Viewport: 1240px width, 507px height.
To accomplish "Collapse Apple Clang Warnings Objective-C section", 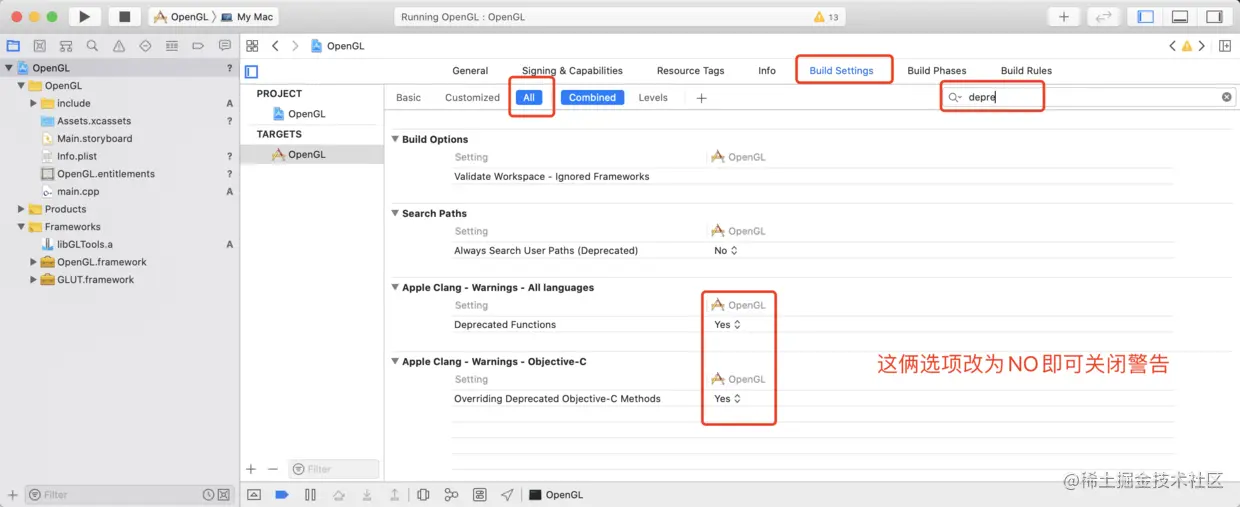I will (395, 361).
